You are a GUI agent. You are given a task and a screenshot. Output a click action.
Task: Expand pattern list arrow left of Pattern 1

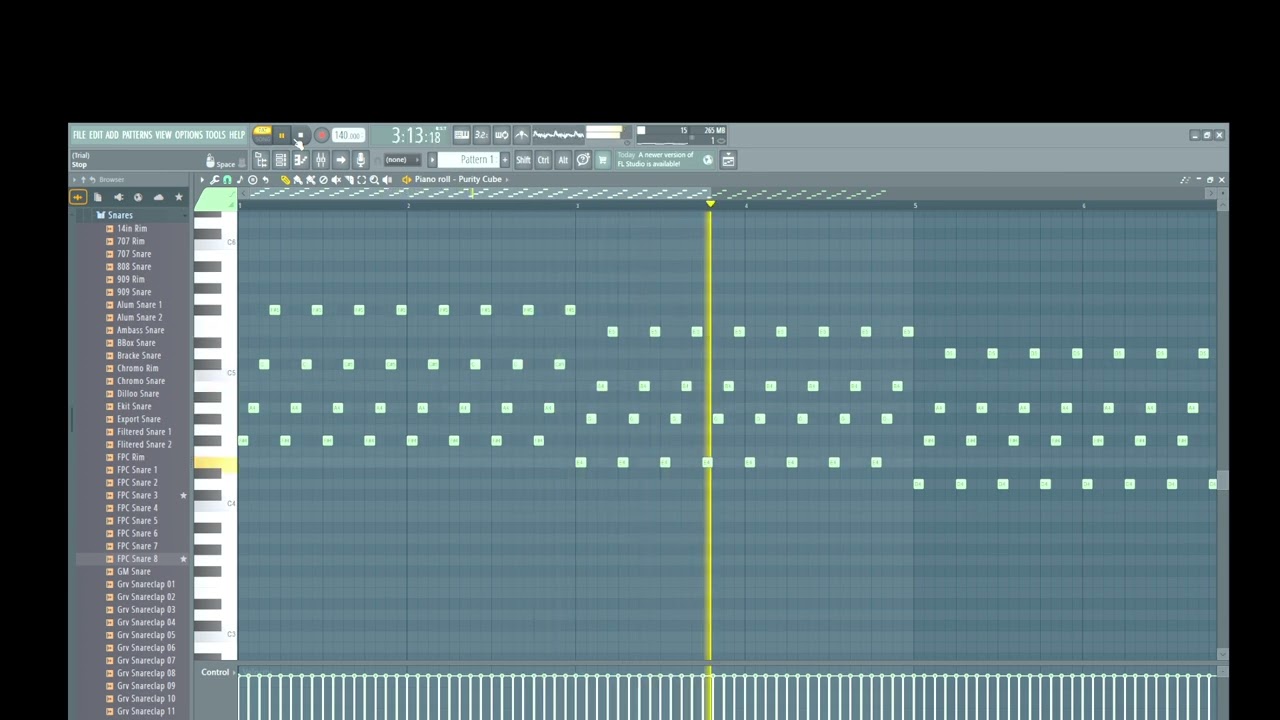432,160
